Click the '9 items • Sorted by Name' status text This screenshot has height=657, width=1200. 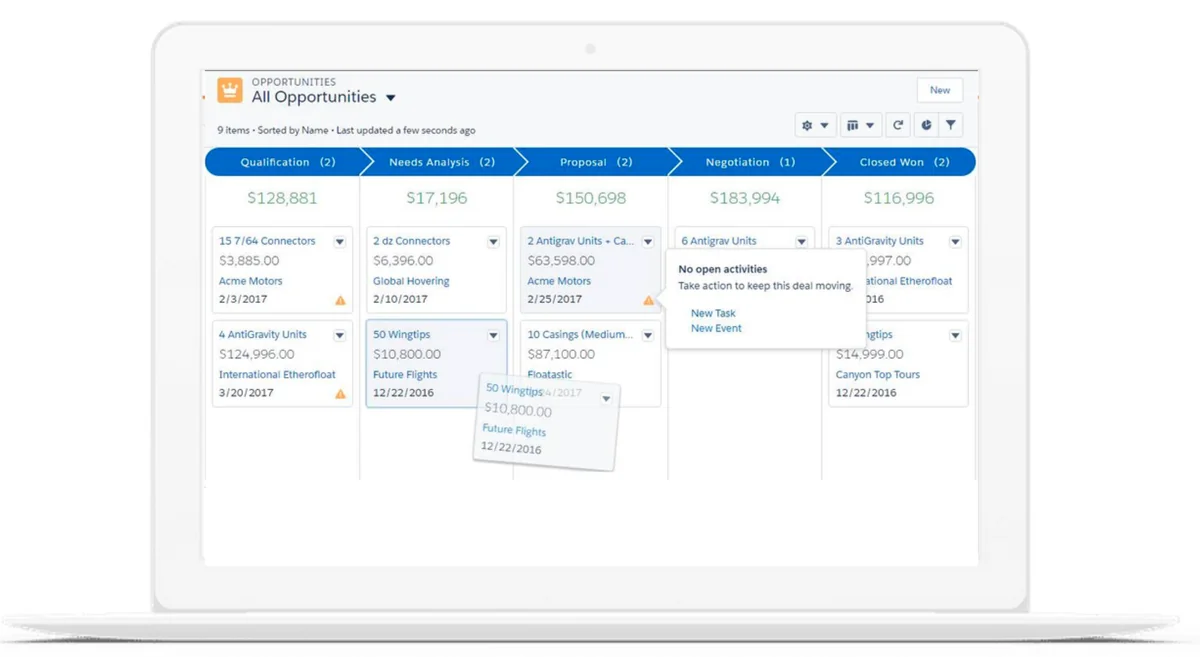[273, 130]
